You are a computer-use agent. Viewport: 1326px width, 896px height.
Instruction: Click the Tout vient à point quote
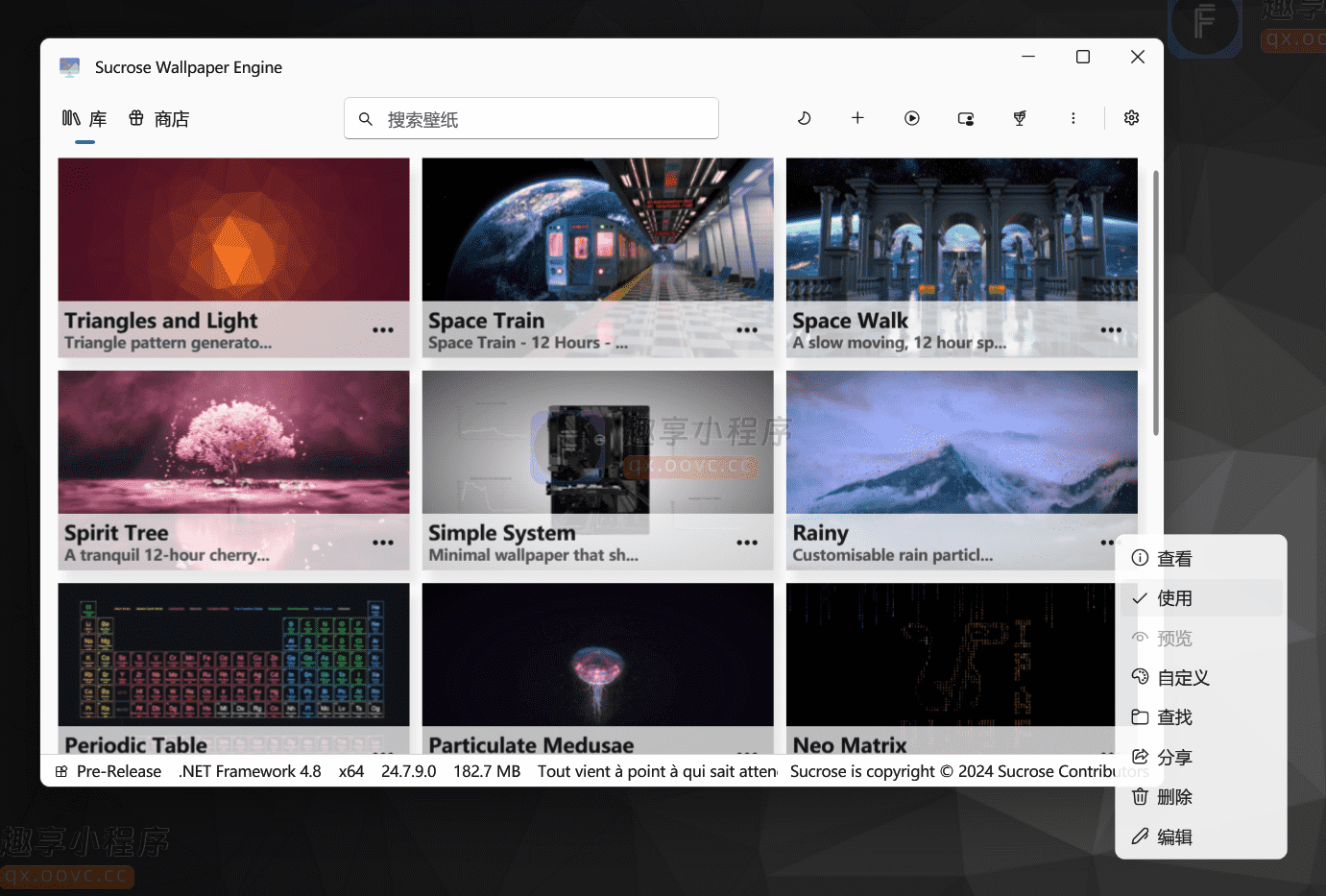[658, 771]
